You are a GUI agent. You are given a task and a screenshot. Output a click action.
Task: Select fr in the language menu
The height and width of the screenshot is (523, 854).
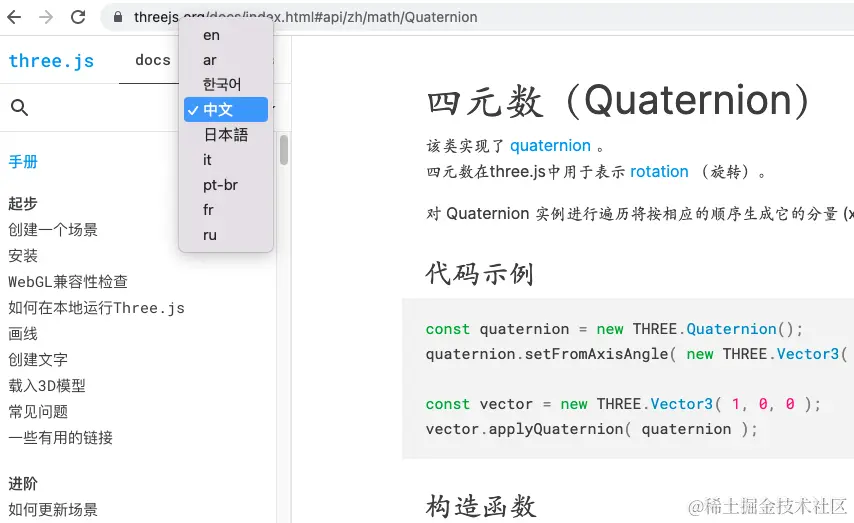[x=226, y=210]
